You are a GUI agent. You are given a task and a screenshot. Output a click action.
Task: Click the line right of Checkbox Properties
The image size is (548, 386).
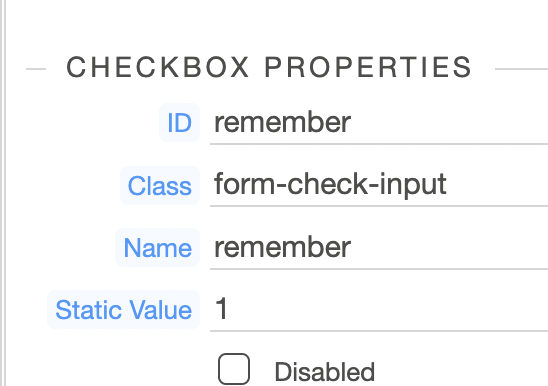pos(521,69)
